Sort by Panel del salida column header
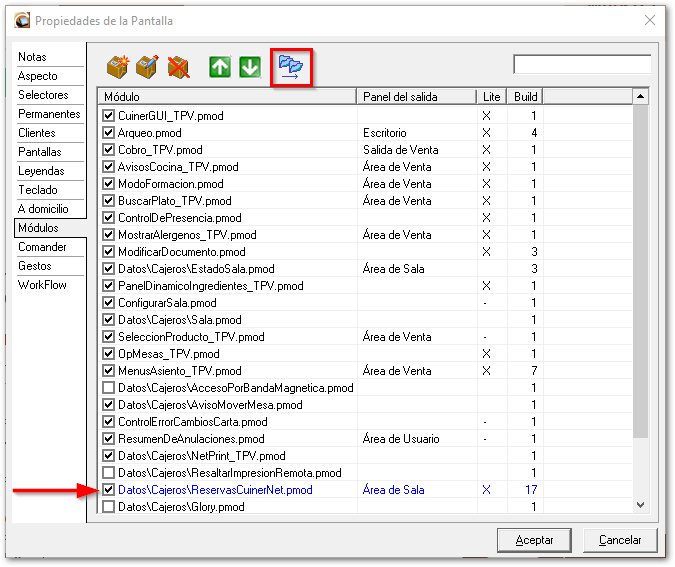This screenshot has width=675, height=567. coord(417,96)
